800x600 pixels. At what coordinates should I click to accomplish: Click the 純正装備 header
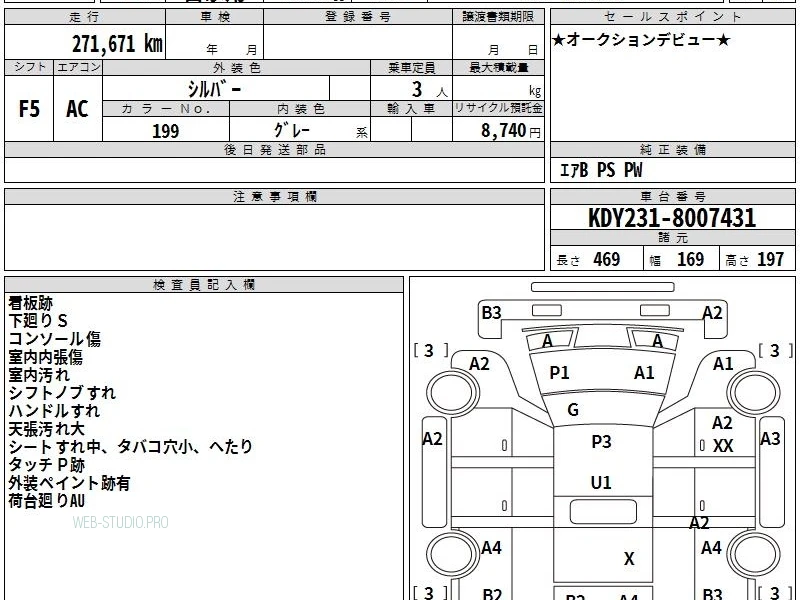coord(672,149)
